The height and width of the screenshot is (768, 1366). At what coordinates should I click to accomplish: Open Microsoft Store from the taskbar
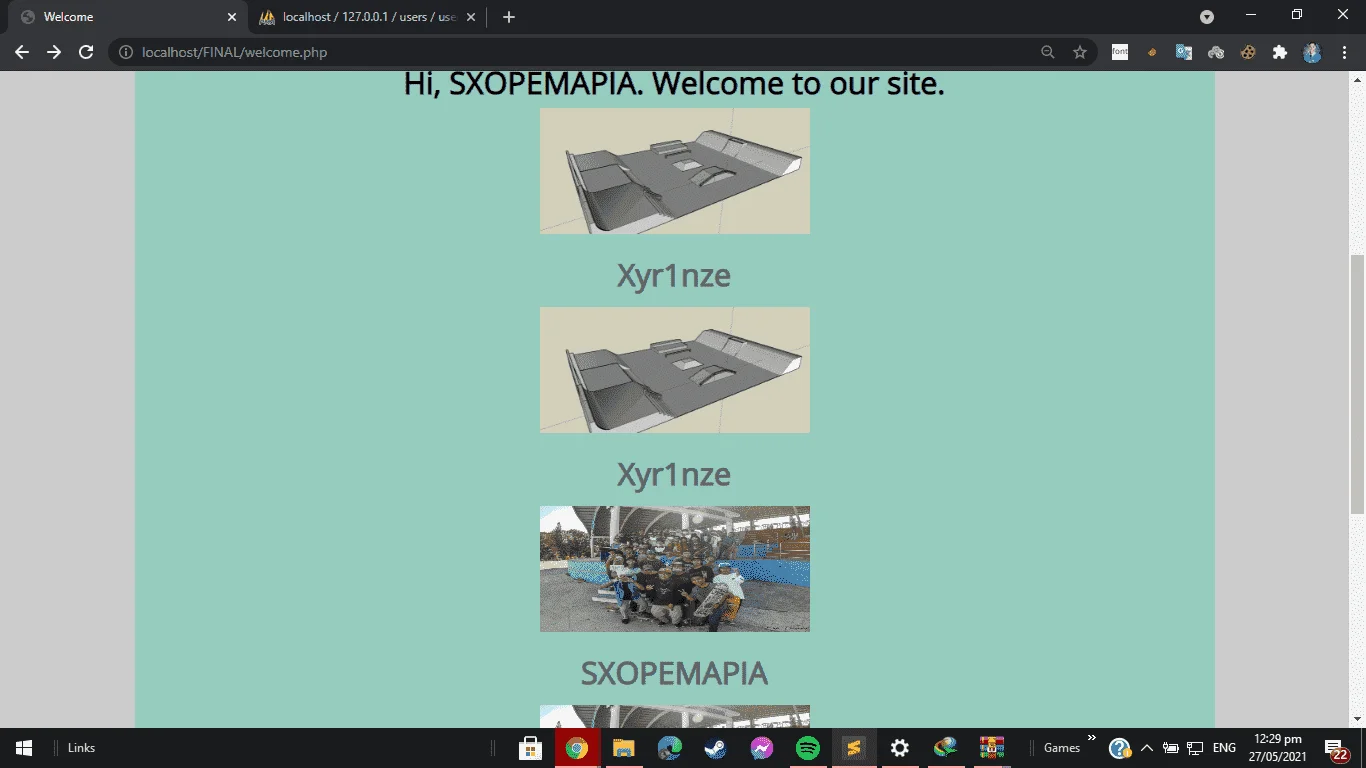(x=530, y=748)
